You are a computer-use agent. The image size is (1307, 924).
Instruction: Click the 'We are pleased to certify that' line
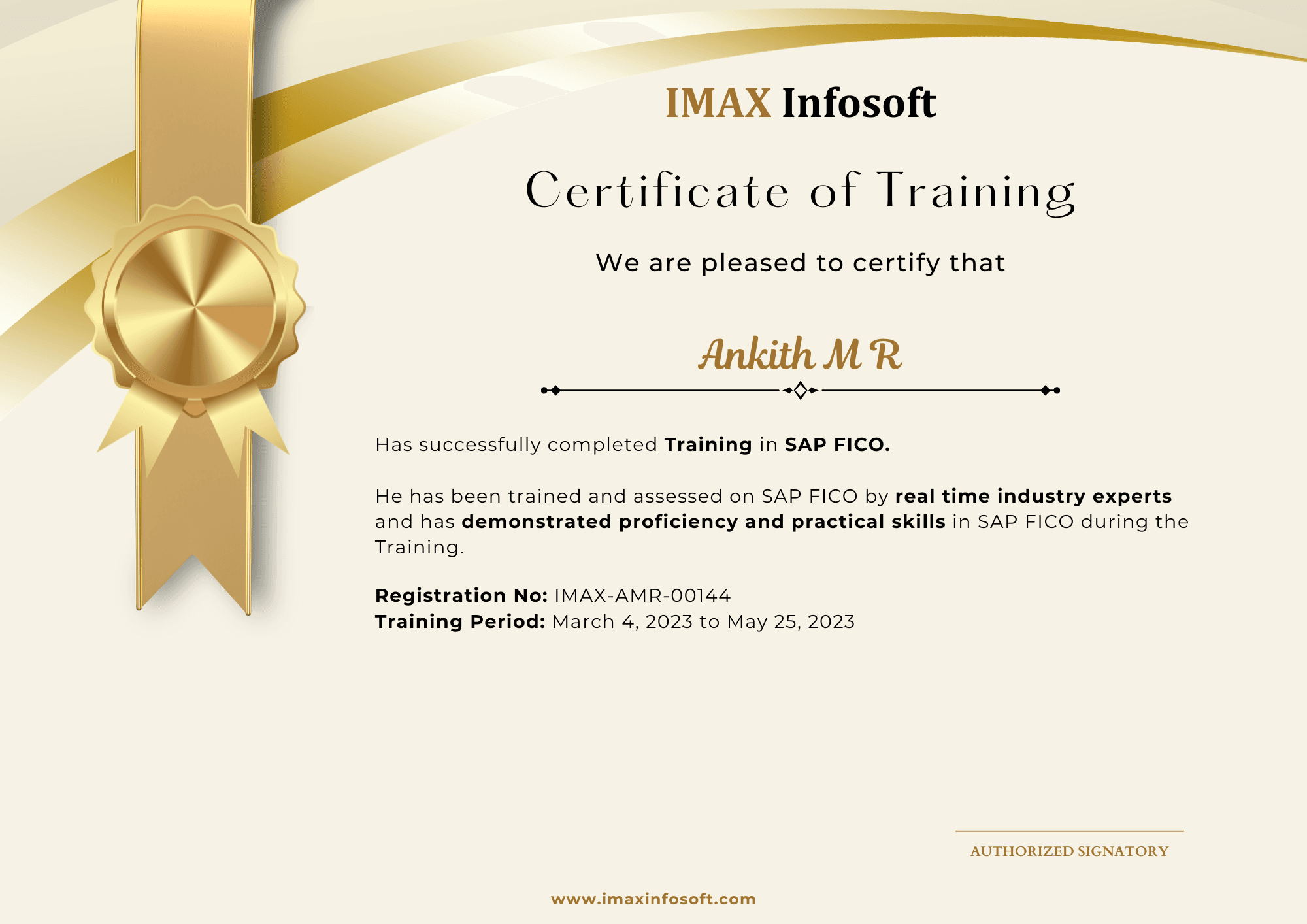point(800,263)
